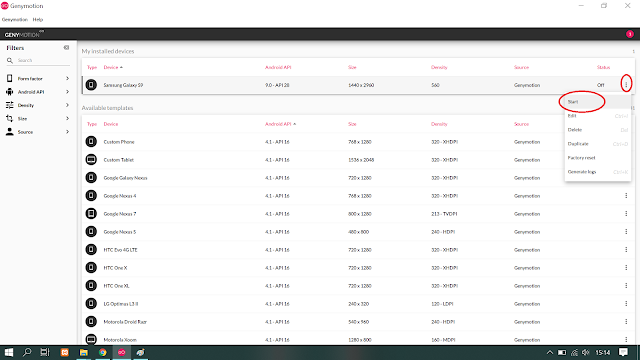Viewport: 640px width, 360px height.
Task: Open the Google Nexus 7 three-dot menu
Action: 626,213
